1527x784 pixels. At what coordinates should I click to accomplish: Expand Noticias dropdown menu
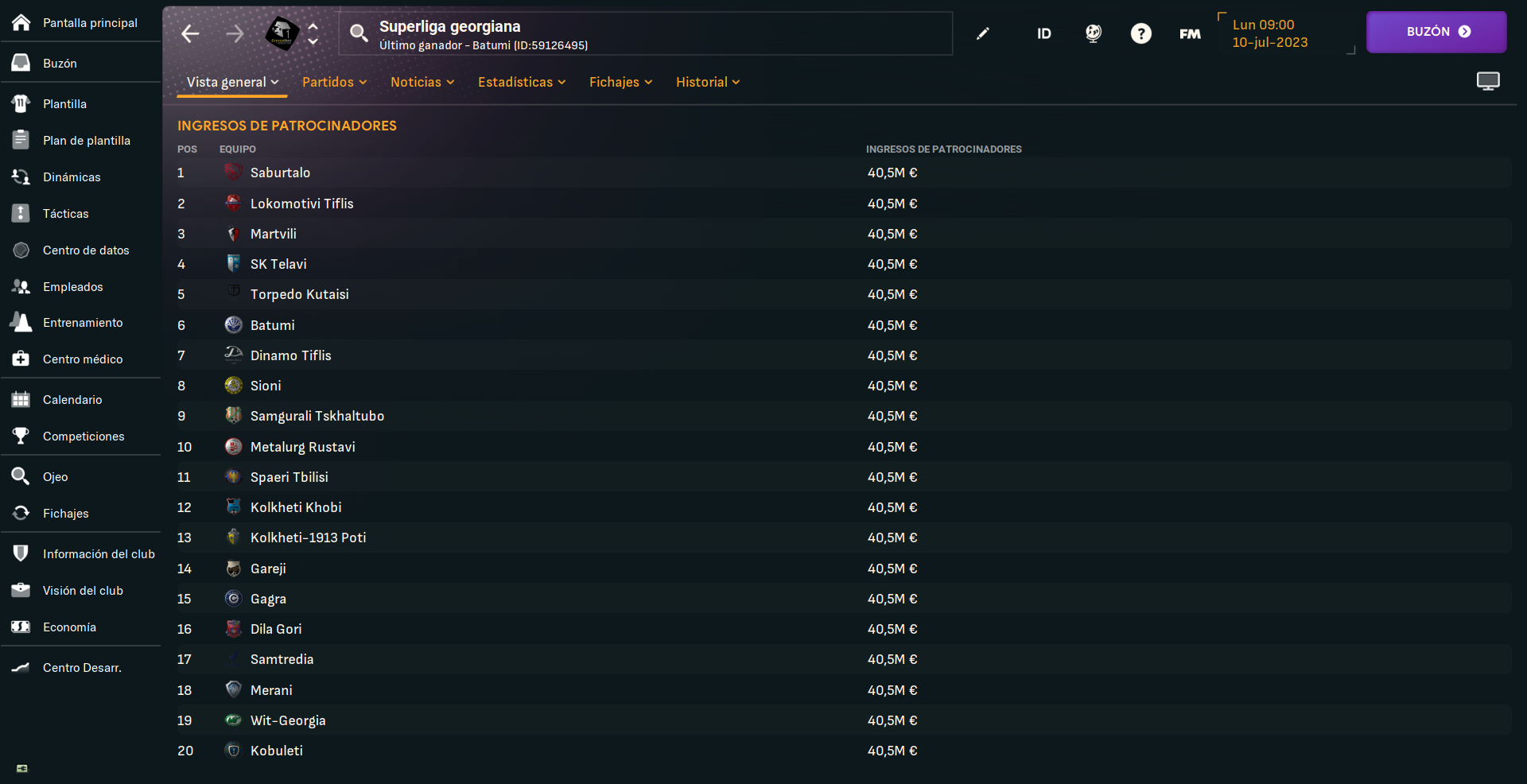(x=422, y=82)
